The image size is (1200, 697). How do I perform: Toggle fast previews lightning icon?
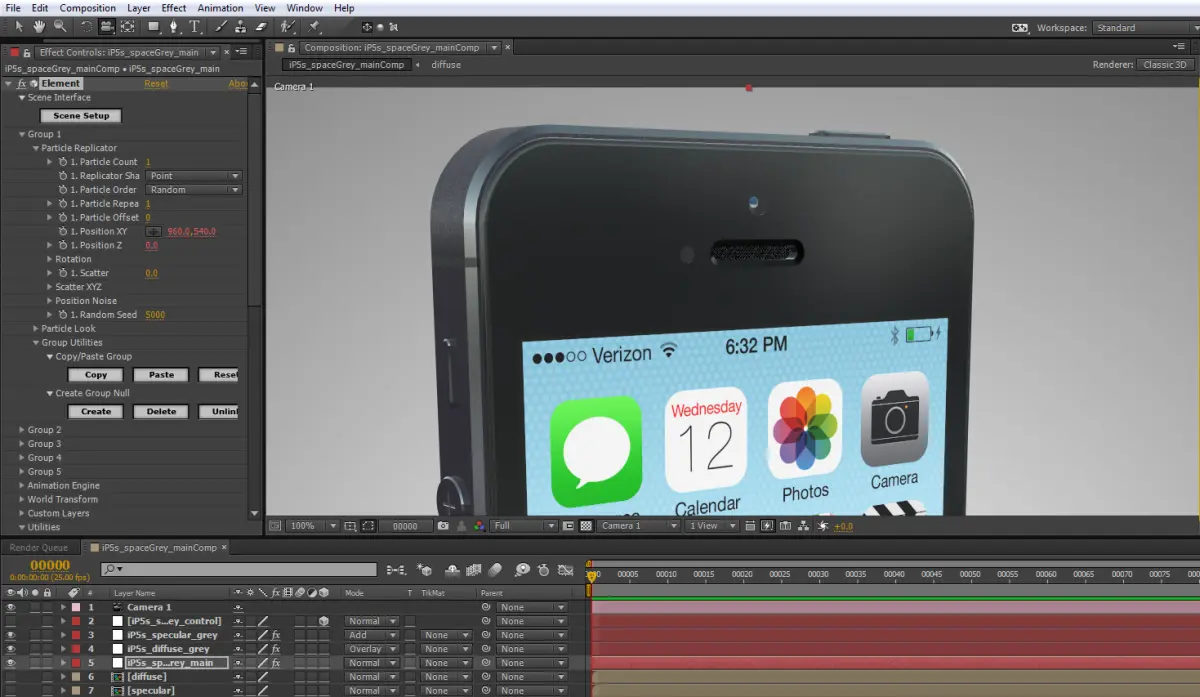[x=767, y=526]
